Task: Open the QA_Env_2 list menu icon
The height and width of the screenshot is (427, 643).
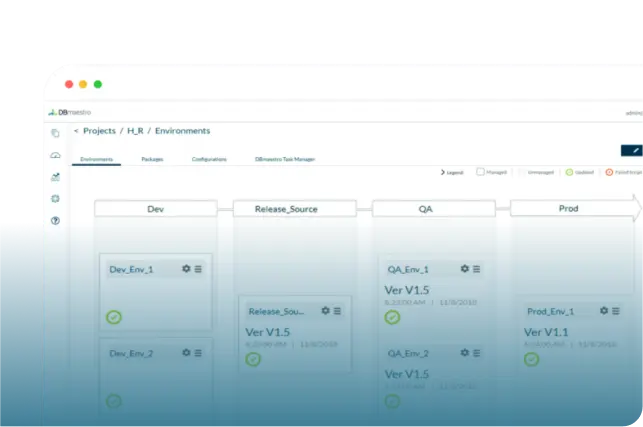Action: coord(477,353)
